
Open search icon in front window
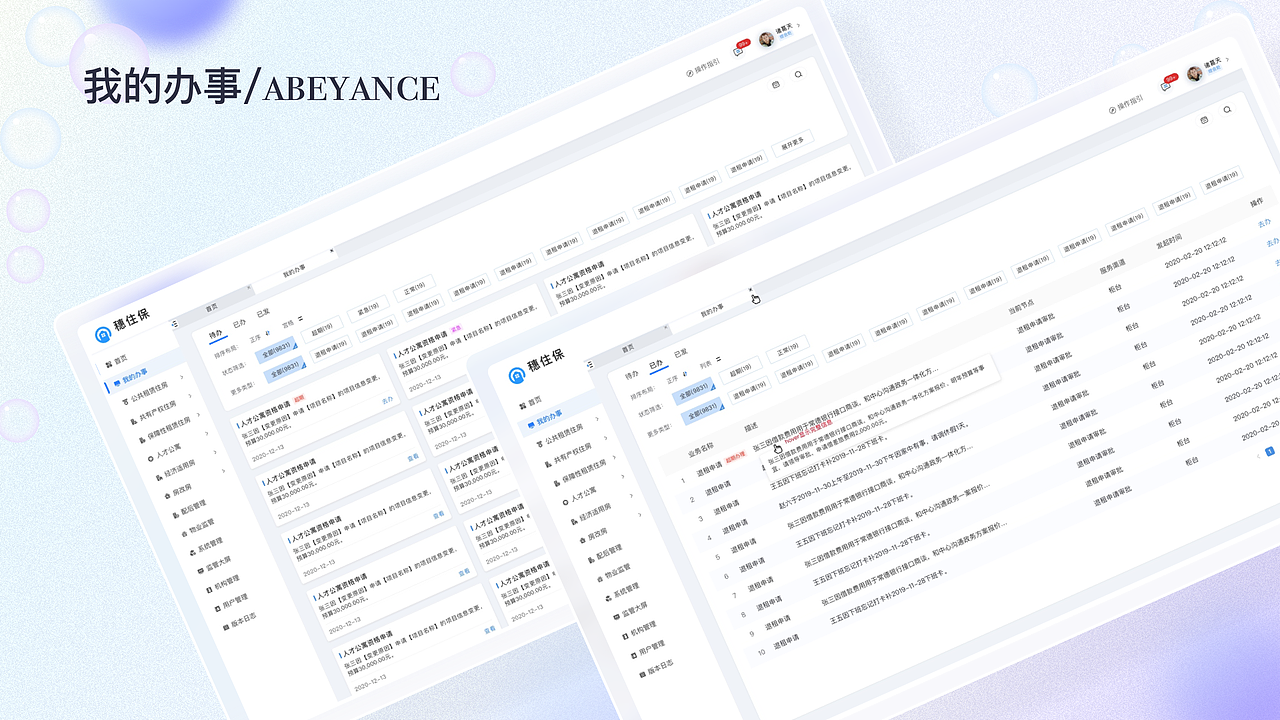pos(1227,110)
